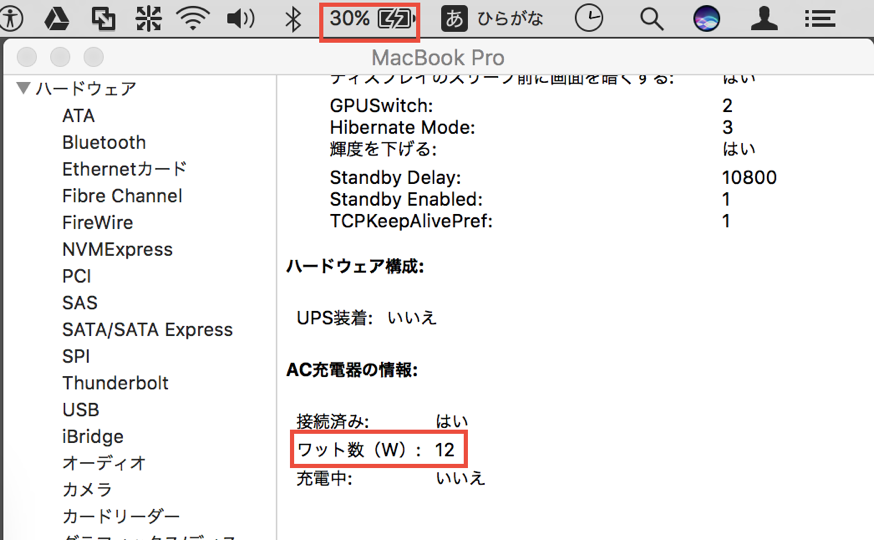Select Thunderbolt in the sidebar
Image resolution: width=874 pixels, height=540 pixels.
115,383
